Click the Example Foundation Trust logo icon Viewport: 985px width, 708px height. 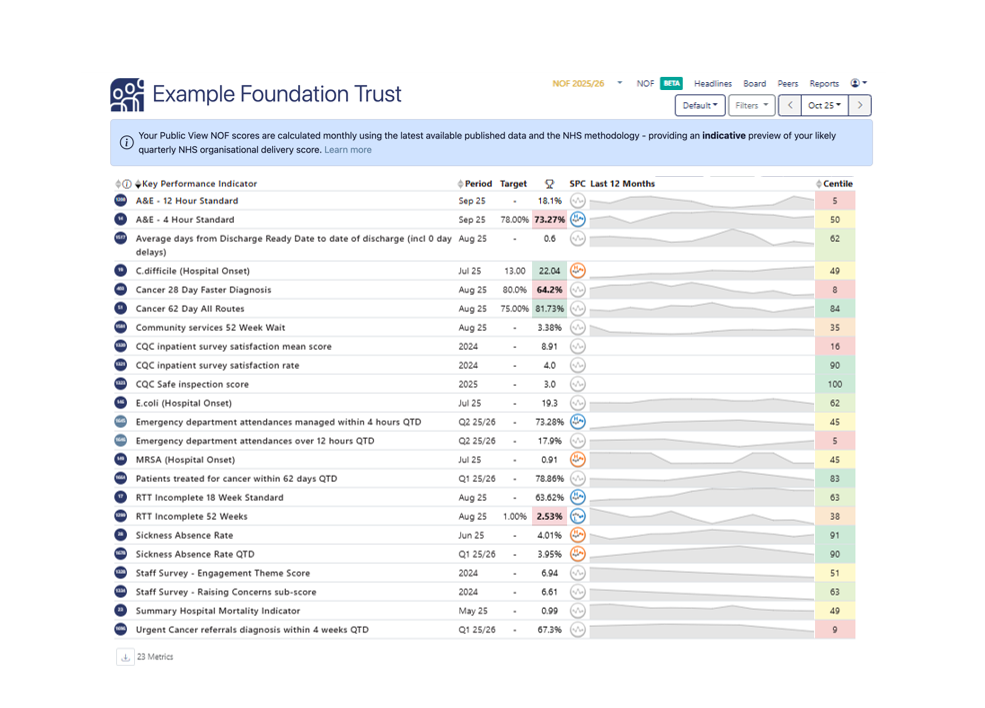click(127, 94)
